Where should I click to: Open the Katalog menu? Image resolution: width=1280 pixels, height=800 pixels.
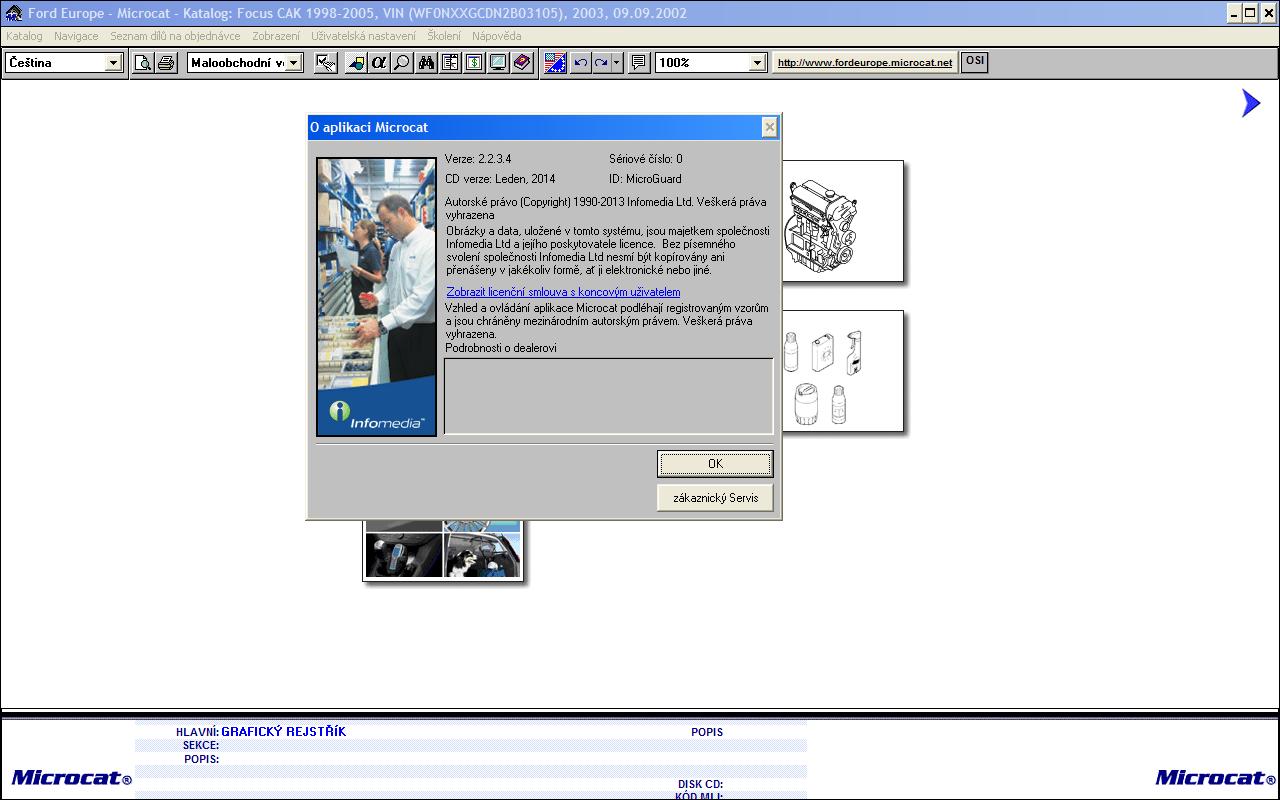coord(24,36)
